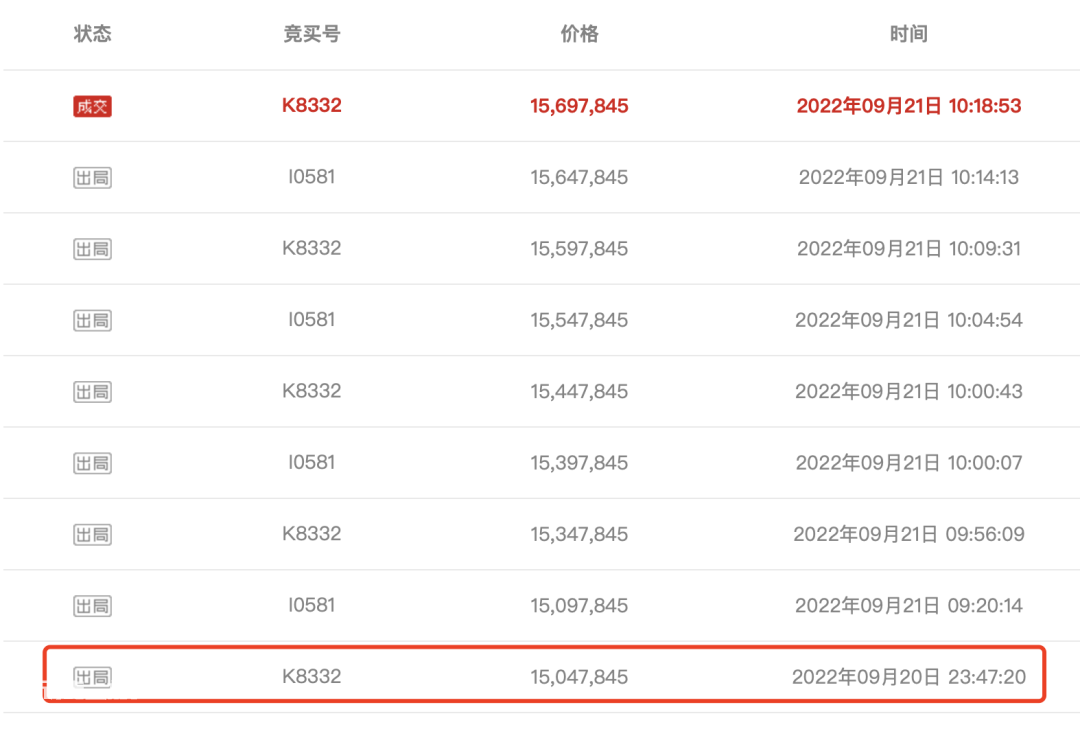Select red bidder number K8332
The image size is (1080, 740).
pyautogui.click(x=311, y=105)
